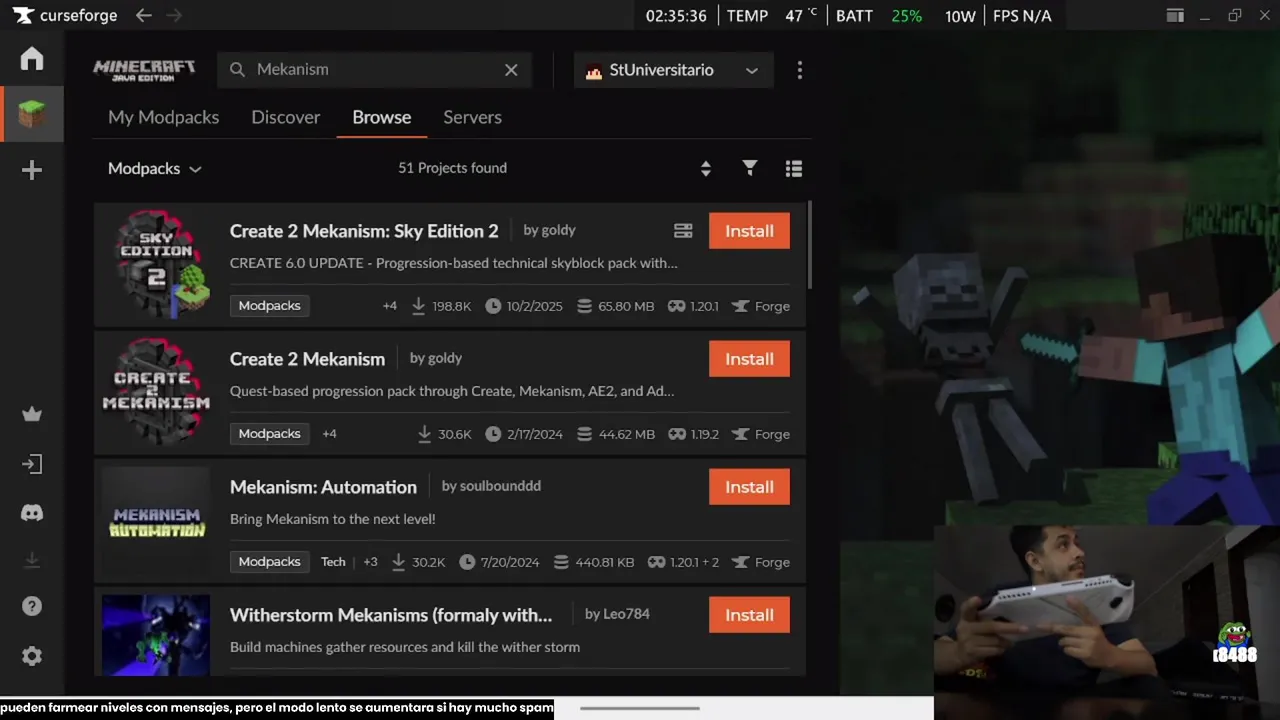This screenshot has width=1280, height=720.
Task: Open the premium crown icon
Action: coord(32,414)
